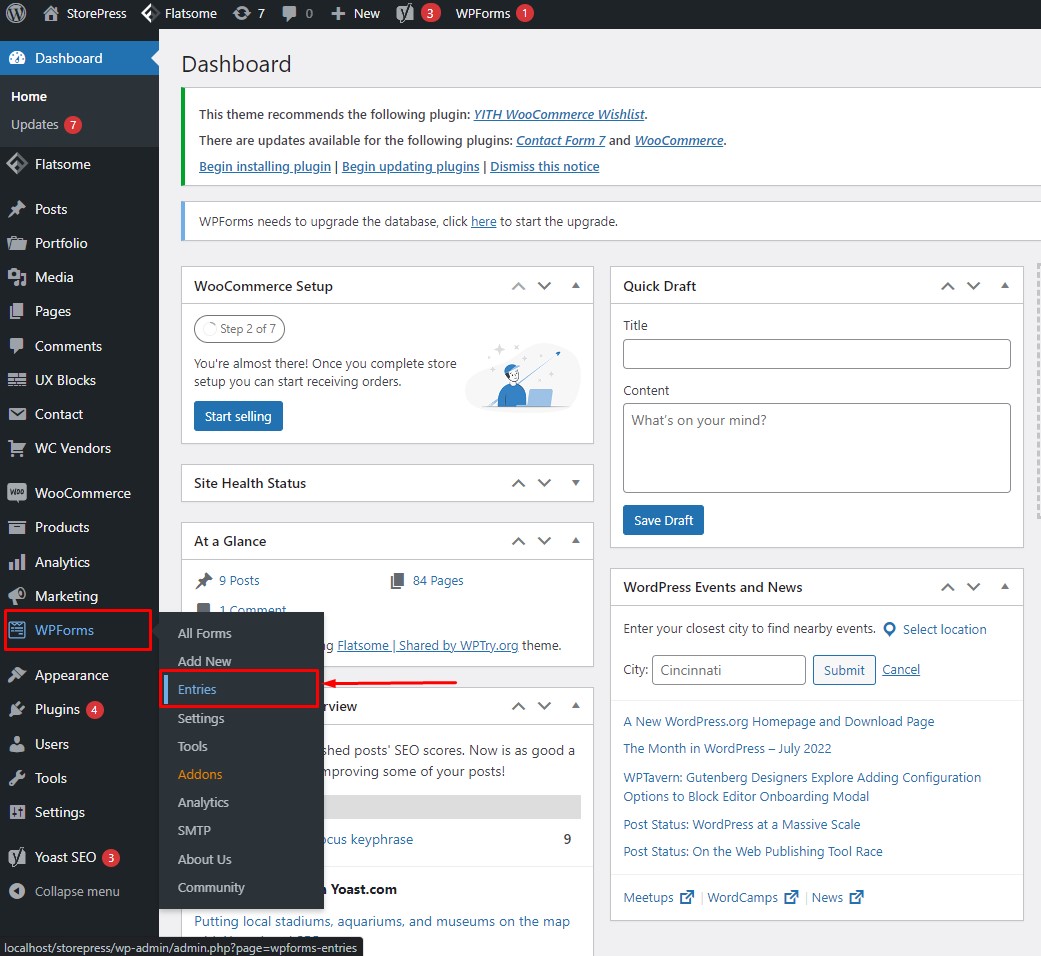
Task: Click the Tools wrench icon in sidebar
Action: (17, 778)
